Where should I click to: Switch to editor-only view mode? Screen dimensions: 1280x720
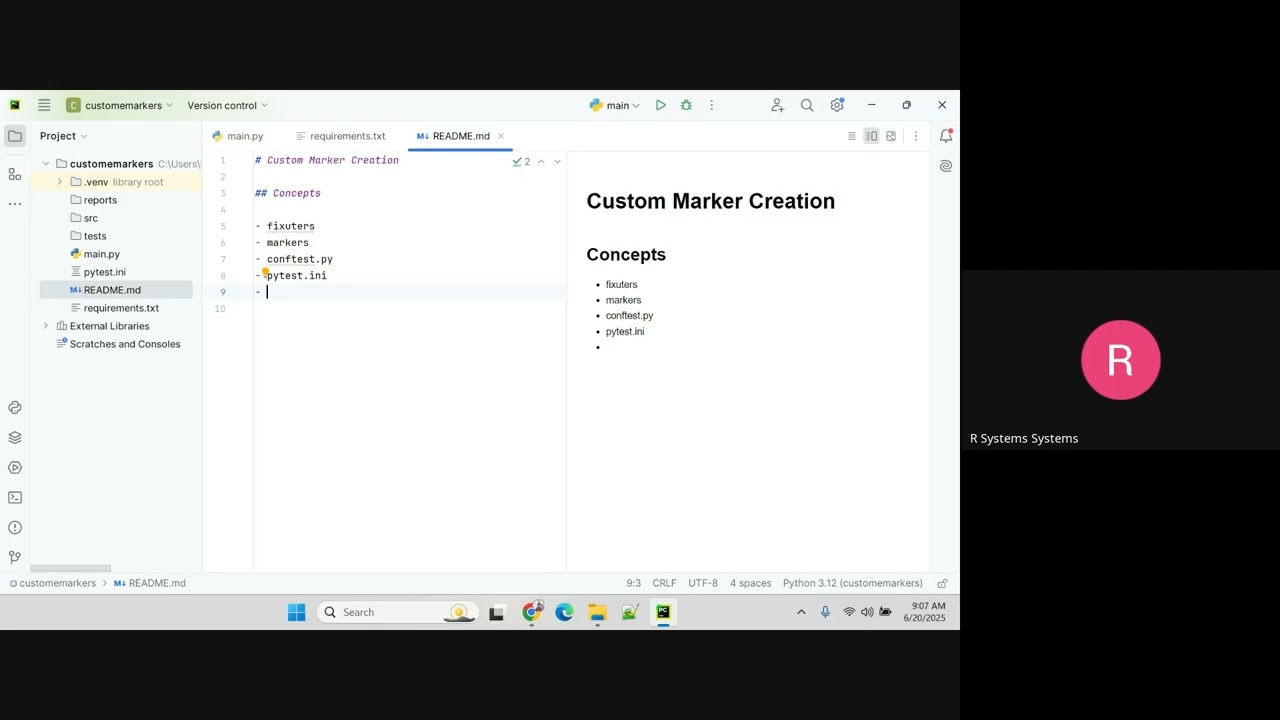coord(852,136)
